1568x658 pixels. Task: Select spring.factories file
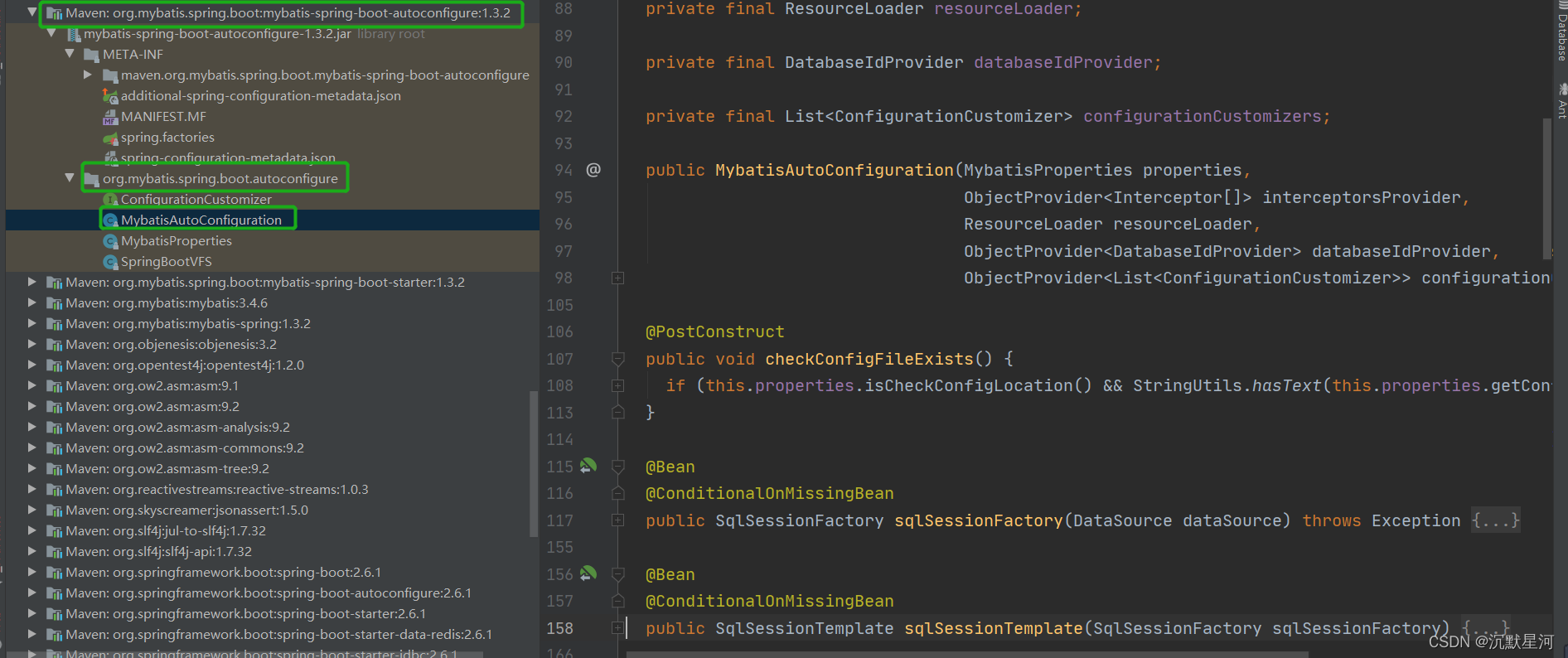click(x=167, y=137)
